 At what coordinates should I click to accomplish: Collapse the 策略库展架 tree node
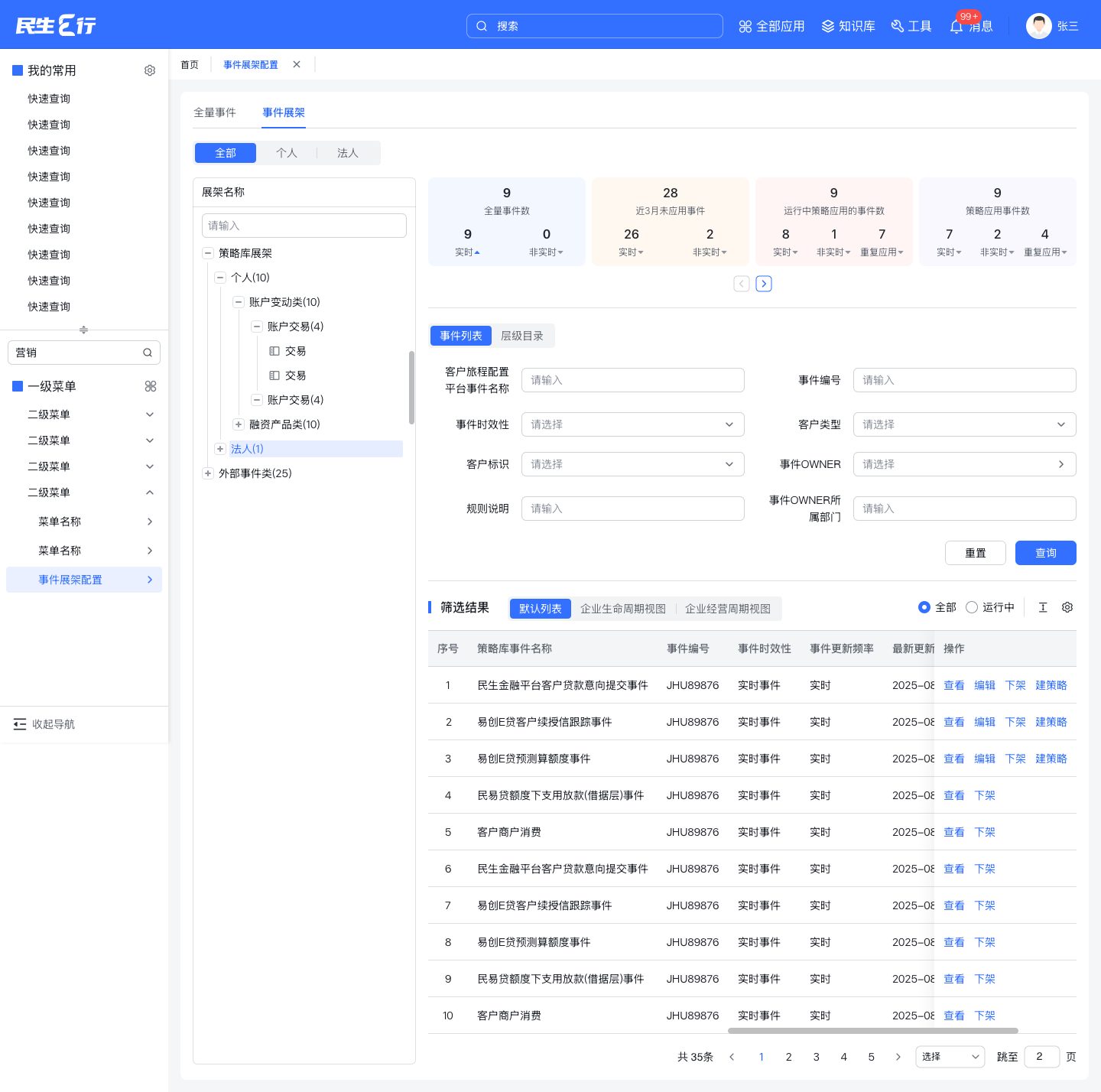[x=208, y=253]
